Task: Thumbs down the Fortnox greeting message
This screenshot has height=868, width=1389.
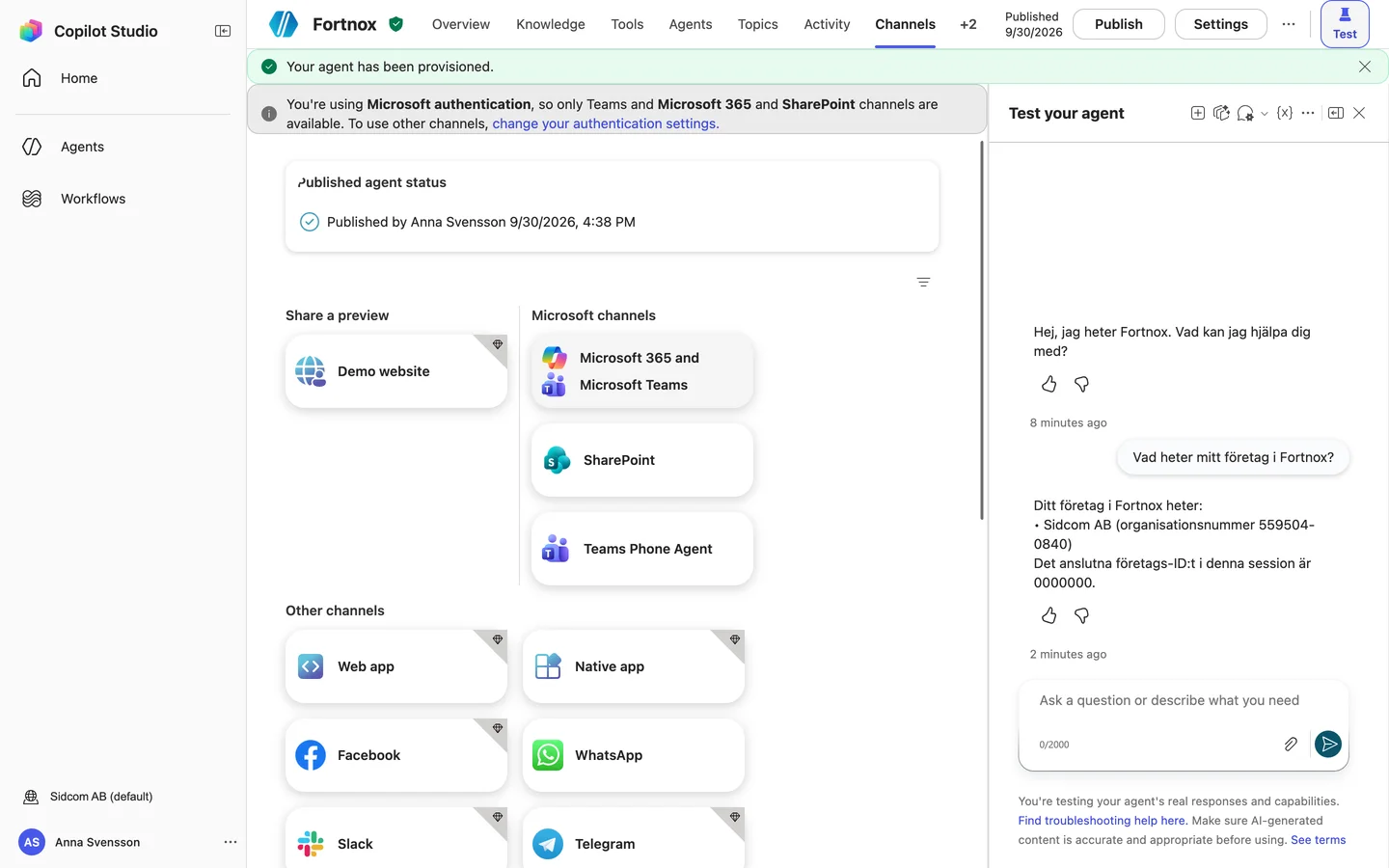Action: click(1082, 384)
